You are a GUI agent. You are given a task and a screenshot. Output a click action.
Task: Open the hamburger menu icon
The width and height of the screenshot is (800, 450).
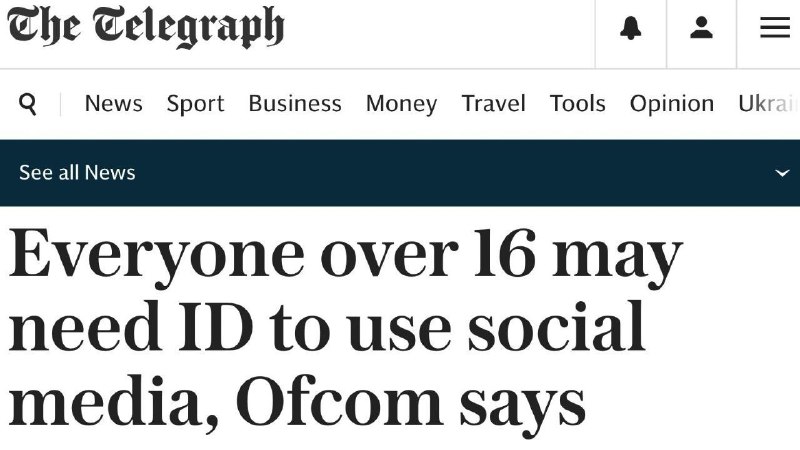coord(774,27)
